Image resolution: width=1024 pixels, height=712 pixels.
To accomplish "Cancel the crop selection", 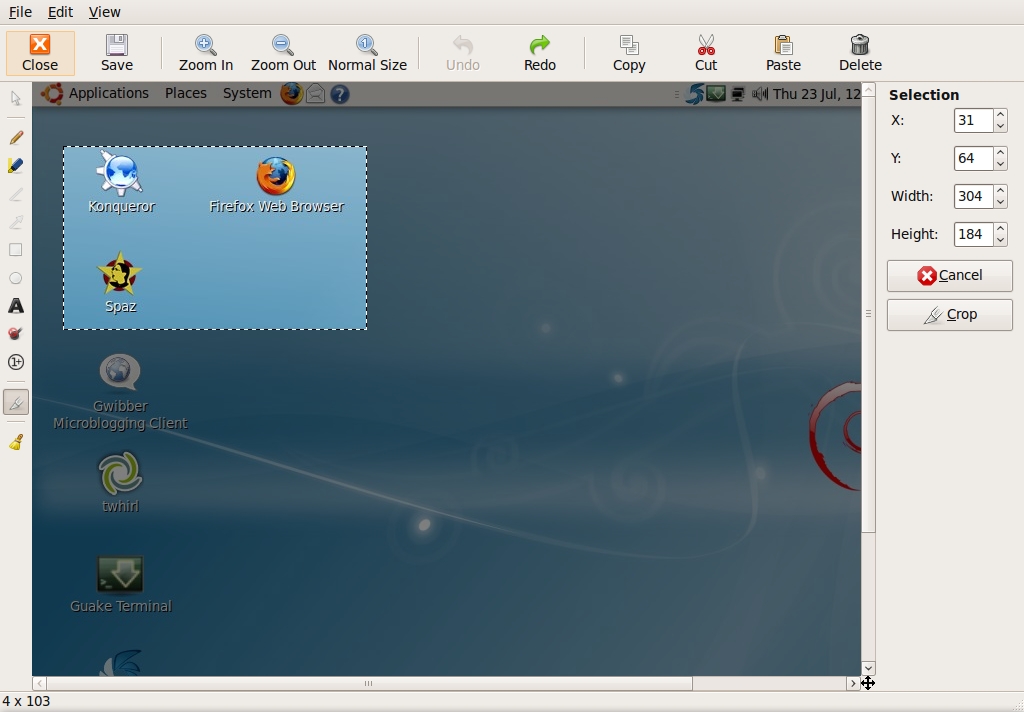I will tap(950, 276).
